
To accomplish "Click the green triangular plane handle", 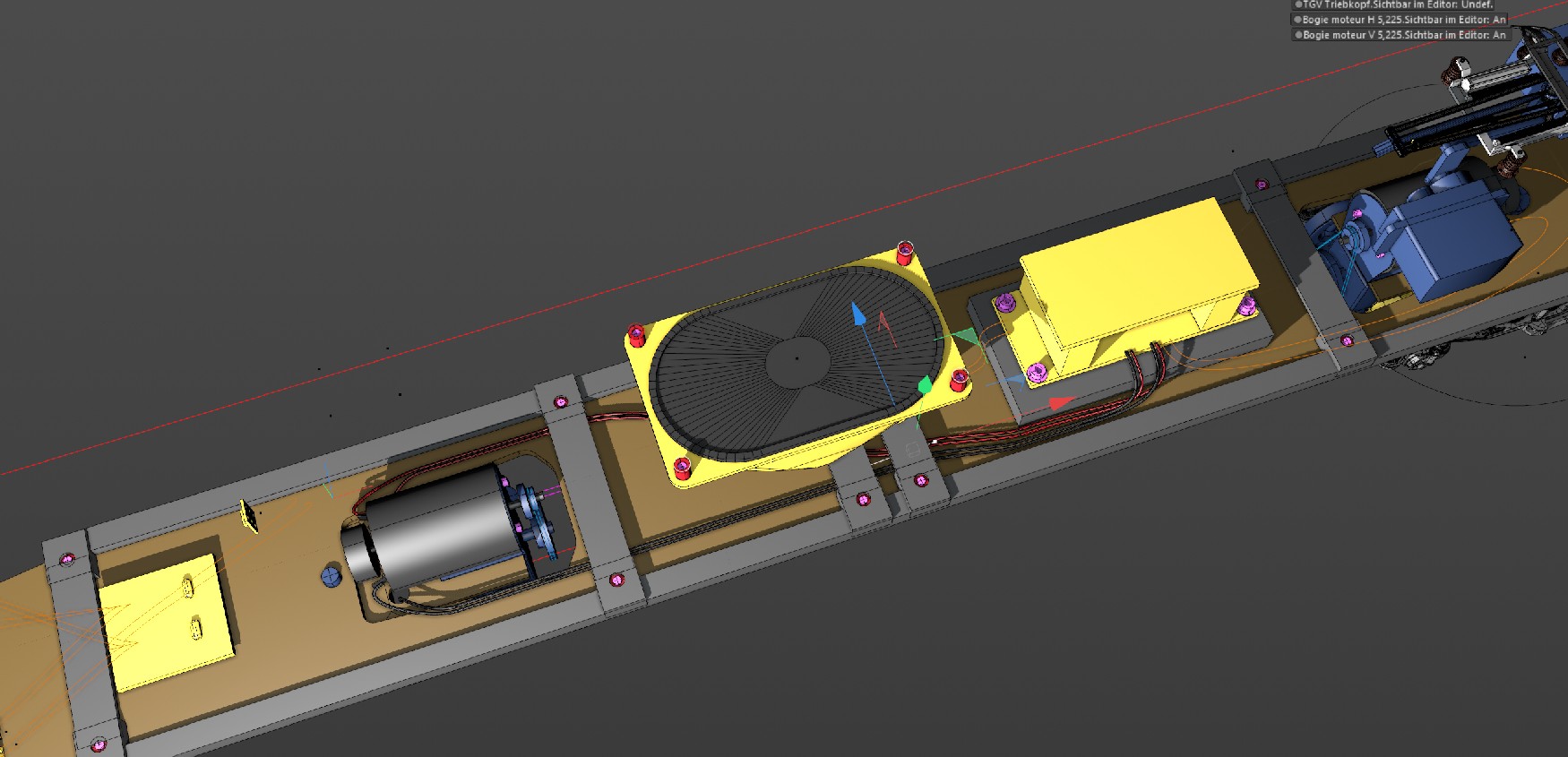I will click(x=966, y=338).
